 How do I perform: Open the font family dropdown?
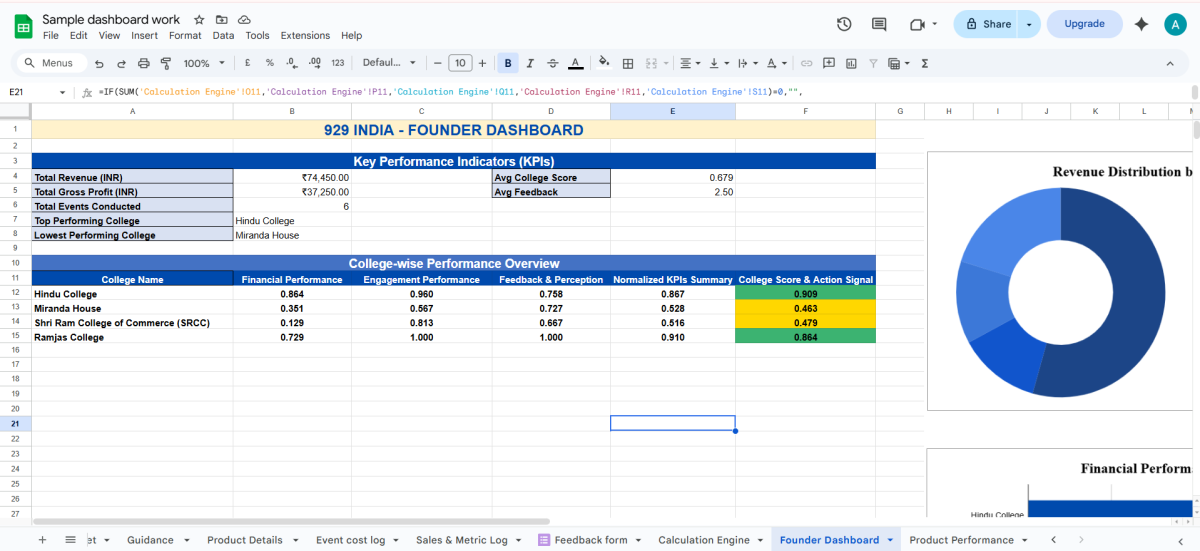(x=388, y=63)
